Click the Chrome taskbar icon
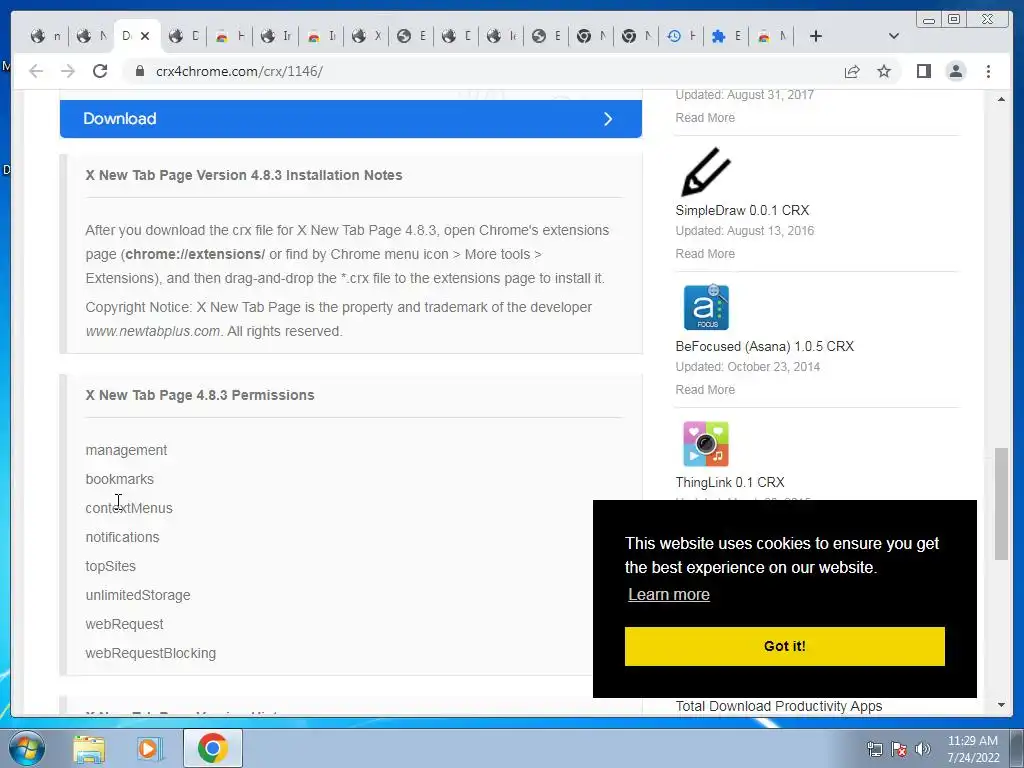The width and height of the screenshot is (1024, 768). pyautogui.click(x=213, y=748)
